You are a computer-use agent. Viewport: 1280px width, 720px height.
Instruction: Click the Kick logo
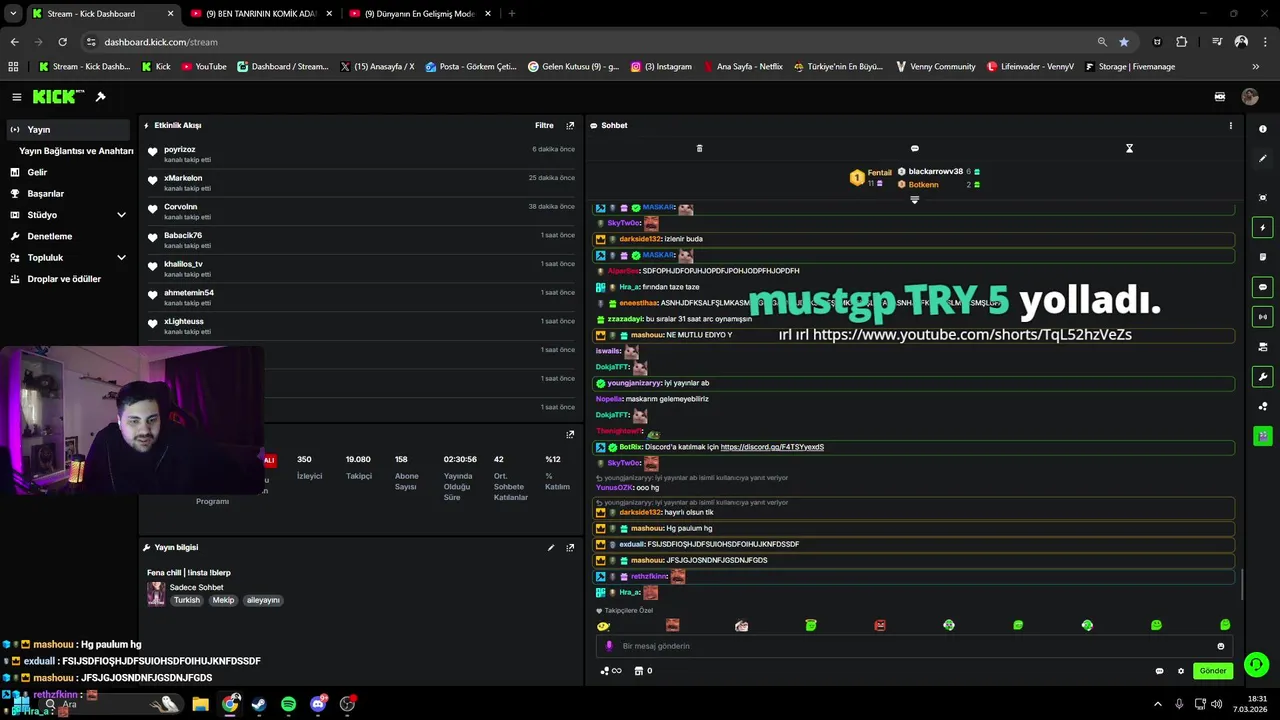point(54,97)
